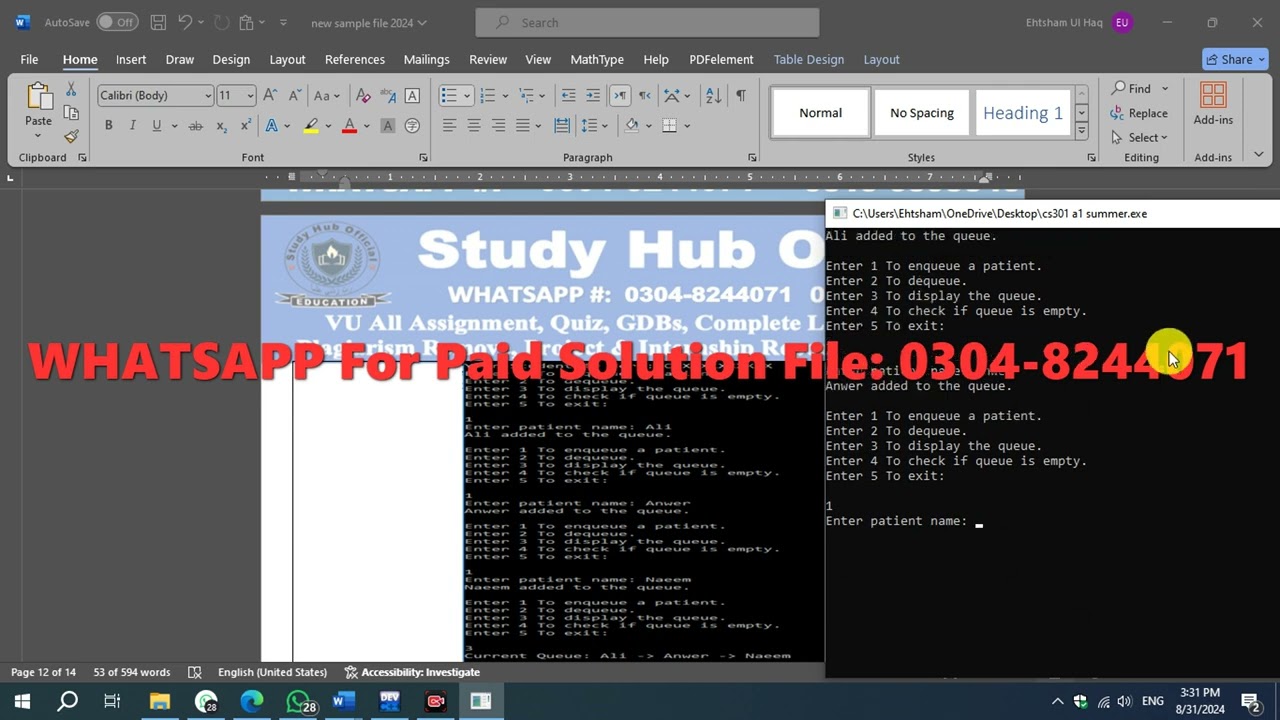
Task: Toggle Bold formatting
Action: point(108,126)
